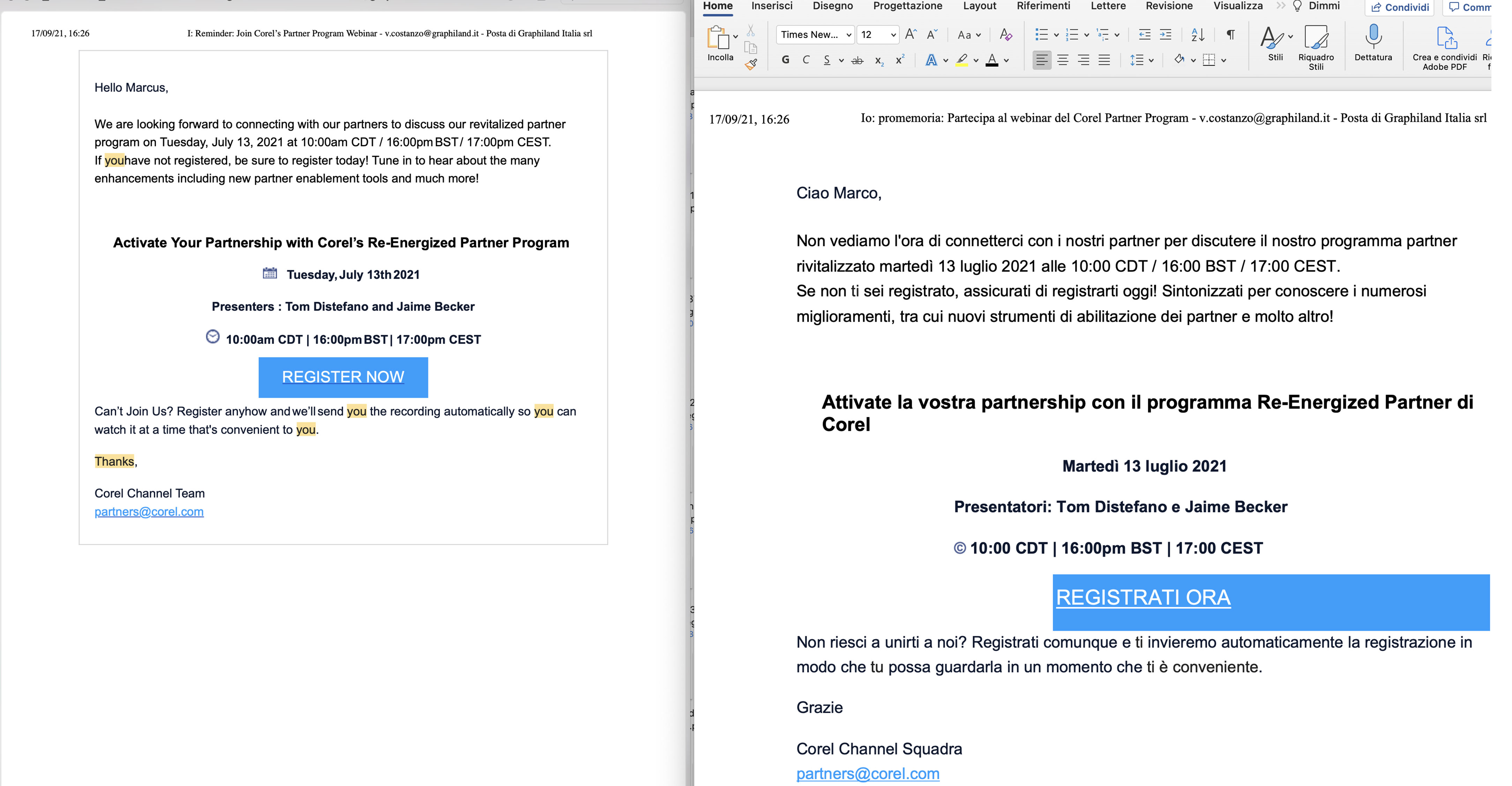1512x786 pixels.
Task: Expand the Stili gallery arrow
Action: point(1290,36)
